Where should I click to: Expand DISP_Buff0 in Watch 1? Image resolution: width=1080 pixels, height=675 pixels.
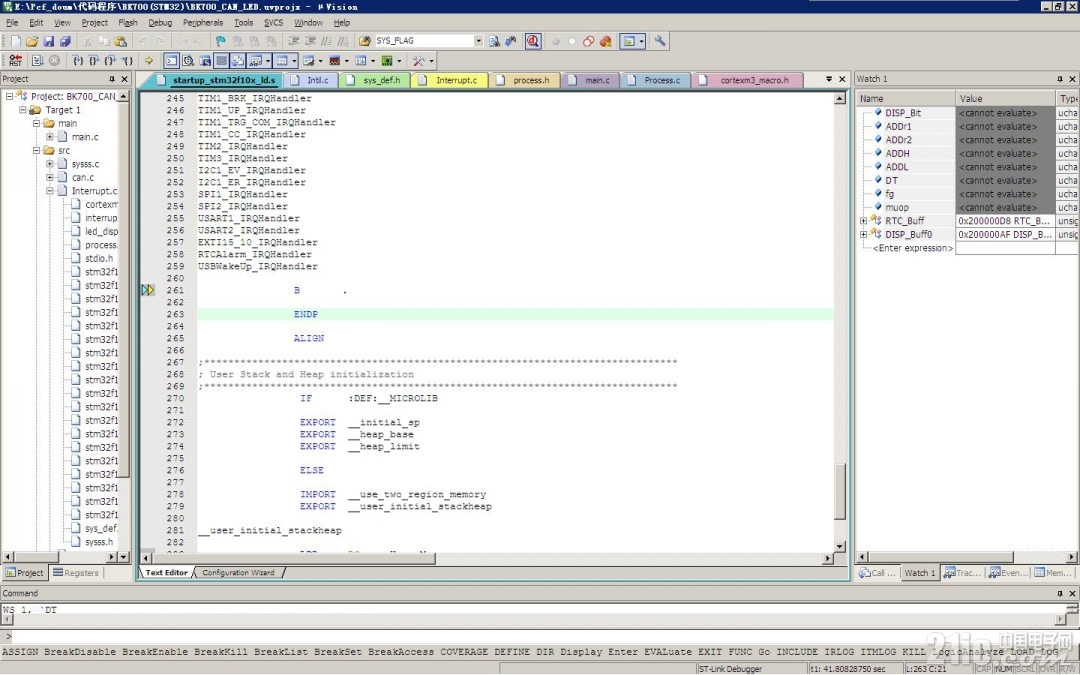863,235
